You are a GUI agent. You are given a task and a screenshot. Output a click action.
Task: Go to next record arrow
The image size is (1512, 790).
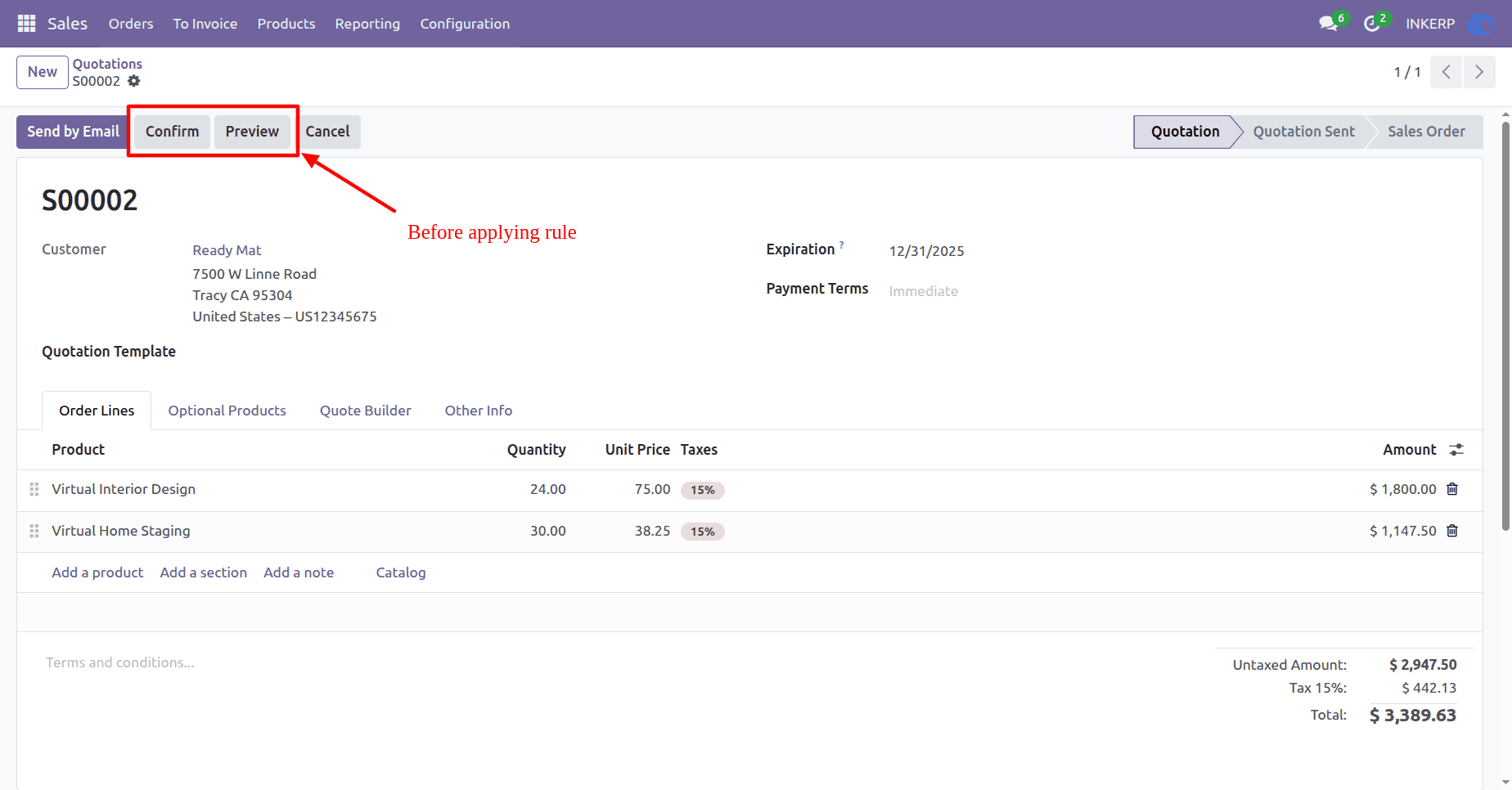point(1478,72)
